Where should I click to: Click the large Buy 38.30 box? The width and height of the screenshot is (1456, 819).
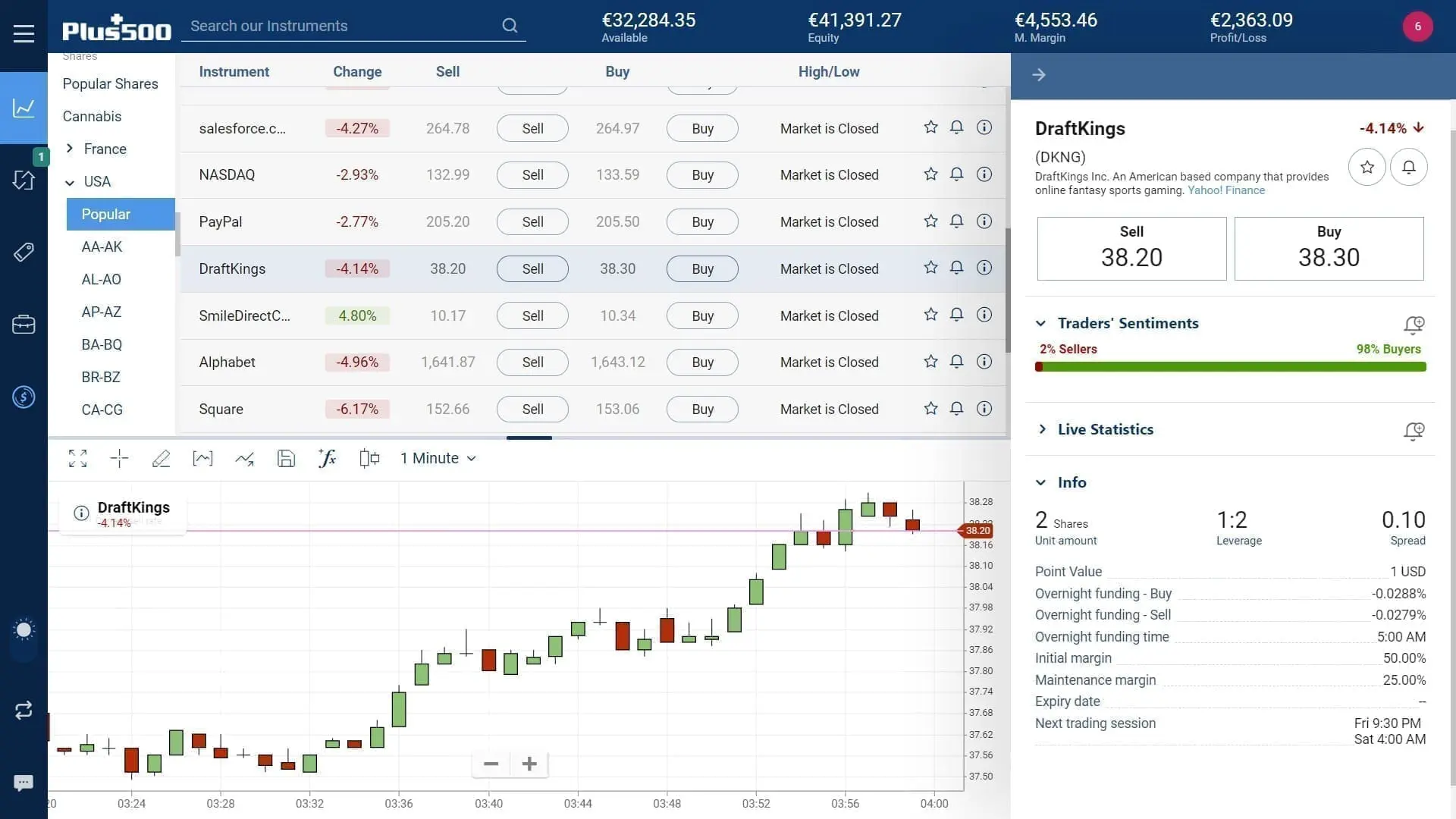(x=1329, y=249)
